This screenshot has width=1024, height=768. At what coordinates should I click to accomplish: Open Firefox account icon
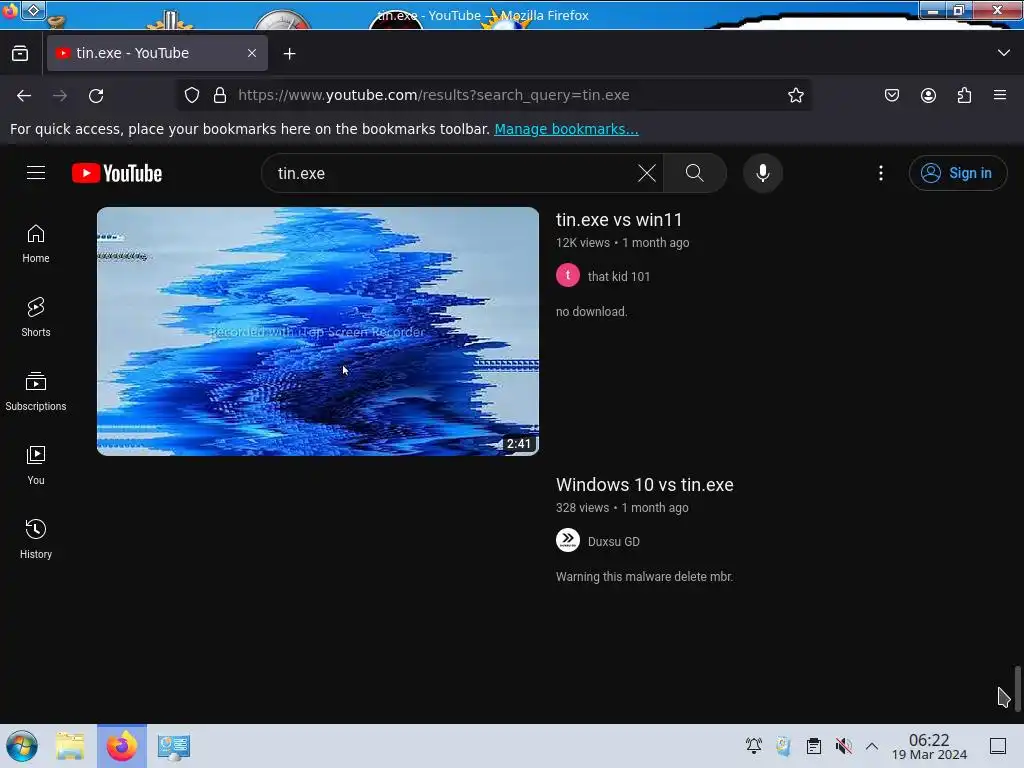point(928,95)
